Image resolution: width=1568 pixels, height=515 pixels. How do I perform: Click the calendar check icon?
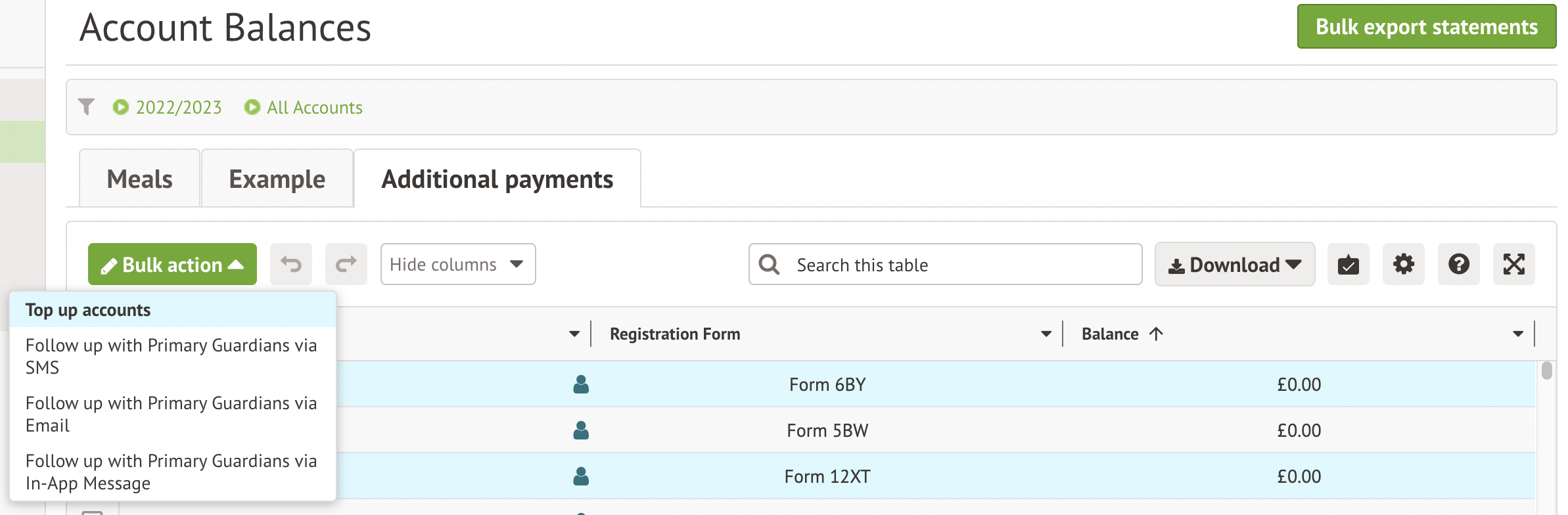pos(1348,264)
